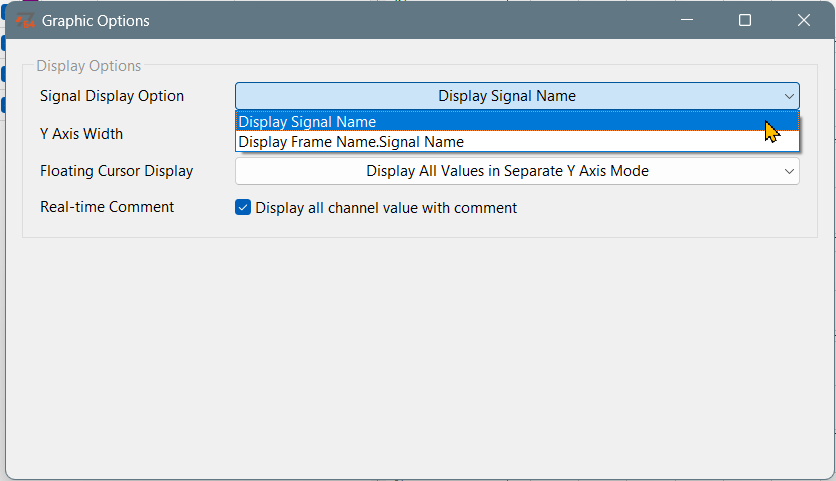Click the 'Signal Display Option' label
The width and height of the screenshot is (836, 481).
coord(112,96)
